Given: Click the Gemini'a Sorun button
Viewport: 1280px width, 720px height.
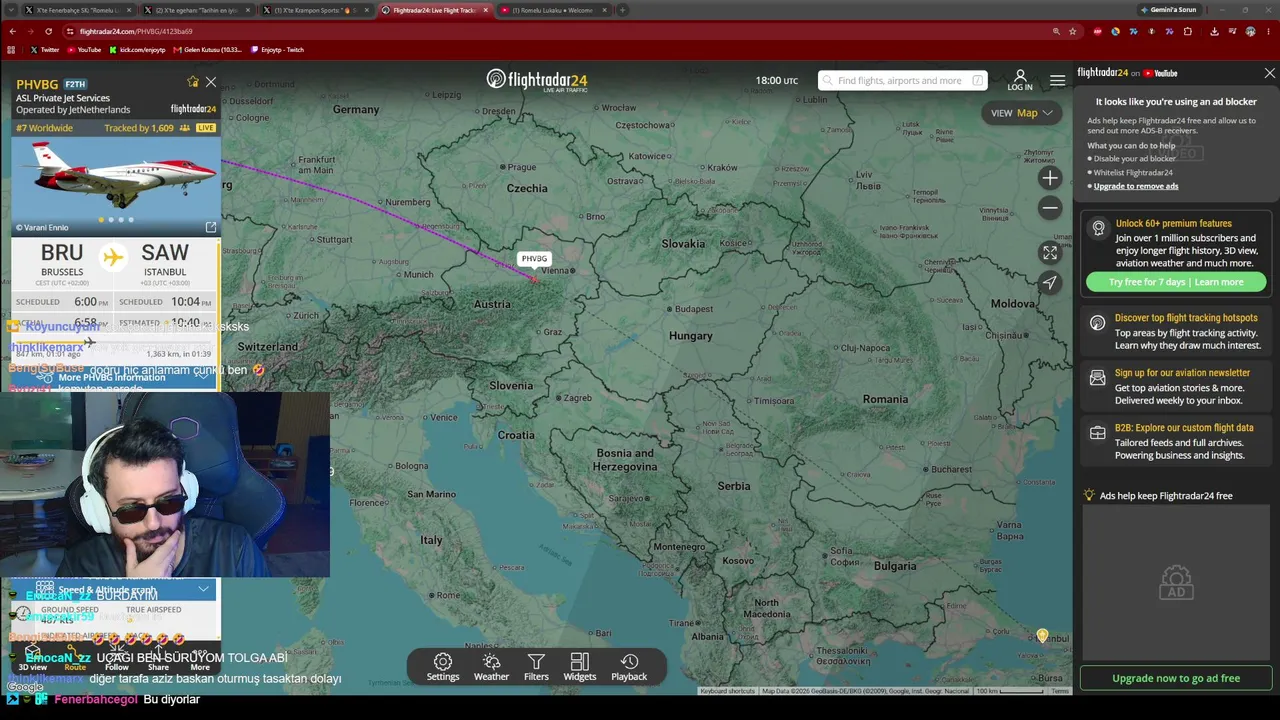Looking at the screenshot, I should coord(1168,10).
